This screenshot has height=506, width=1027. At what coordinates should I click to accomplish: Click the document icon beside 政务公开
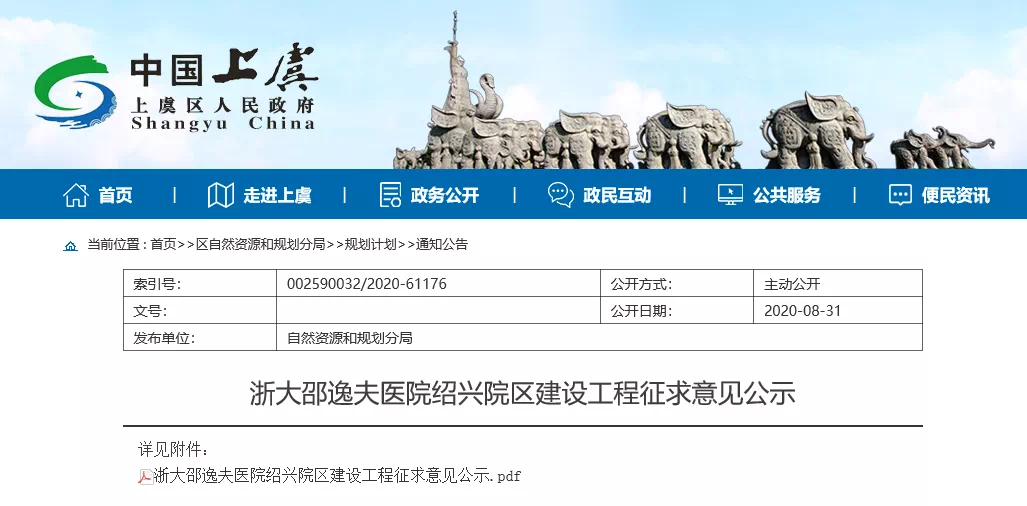[x=390, y=195]
